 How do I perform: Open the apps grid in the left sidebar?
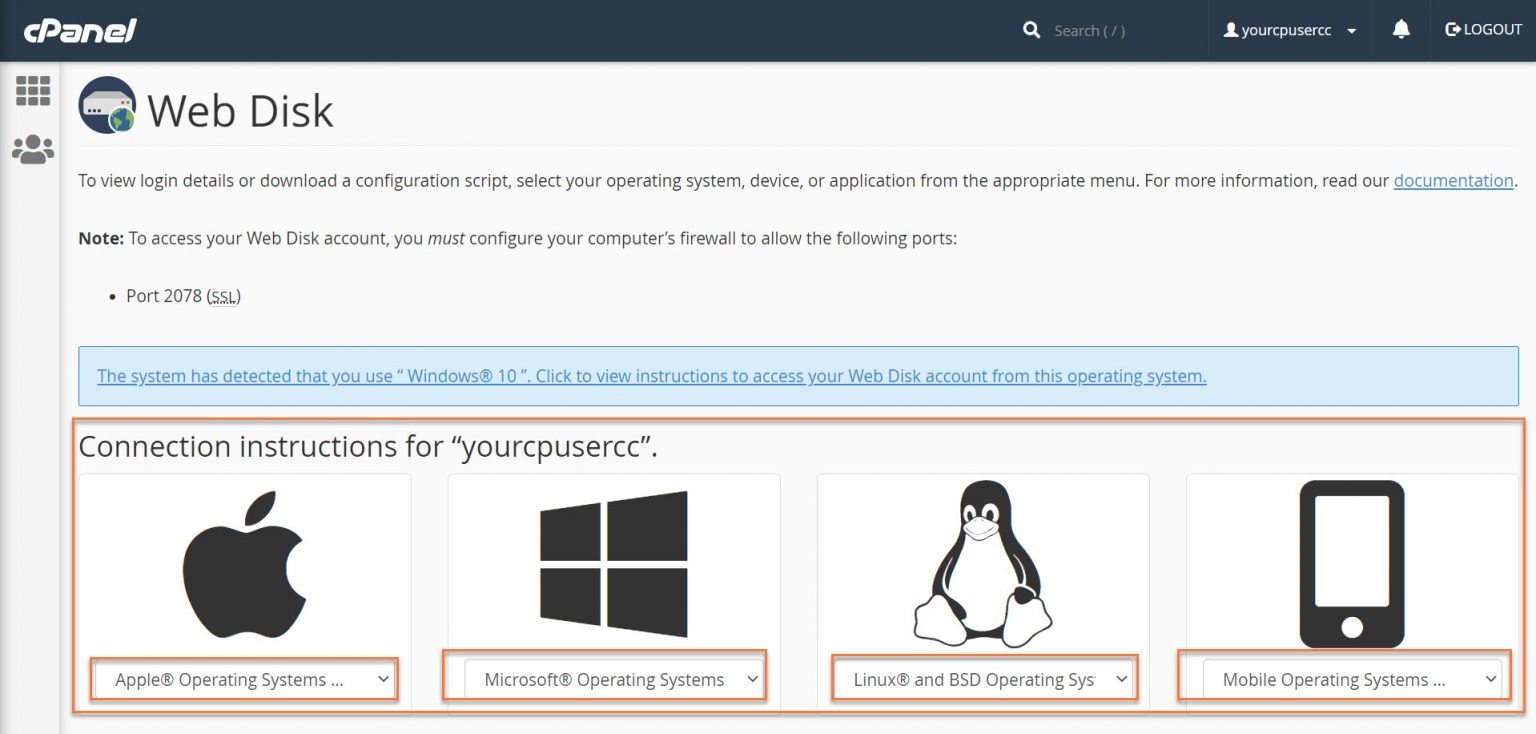point(33,91)
